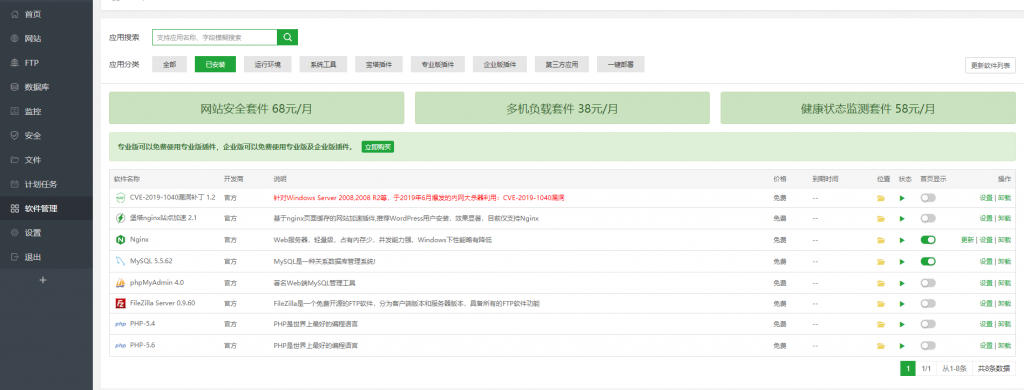This screenshot has width=1024, height=390.
Task: Enable homepage display for CVE-2019-1040 patch
Action: [927, 198]
